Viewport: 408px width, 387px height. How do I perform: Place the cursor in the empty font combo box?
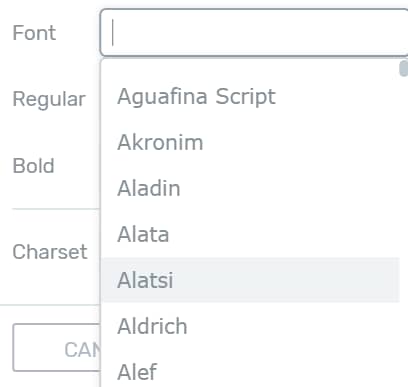tap(254, 33)
